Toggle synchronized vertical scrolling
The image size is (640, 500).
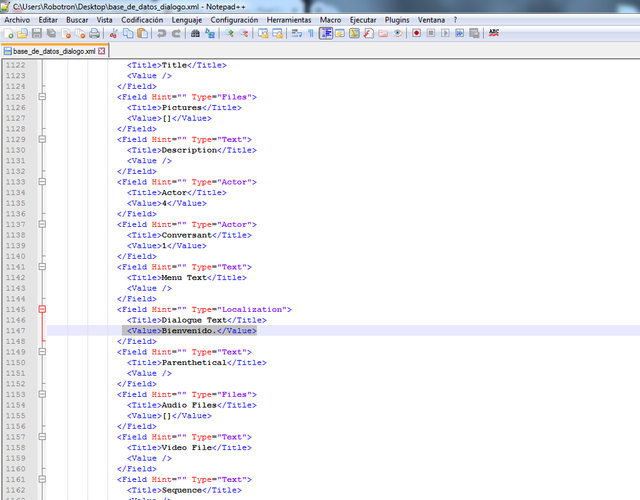pos(263,33)
